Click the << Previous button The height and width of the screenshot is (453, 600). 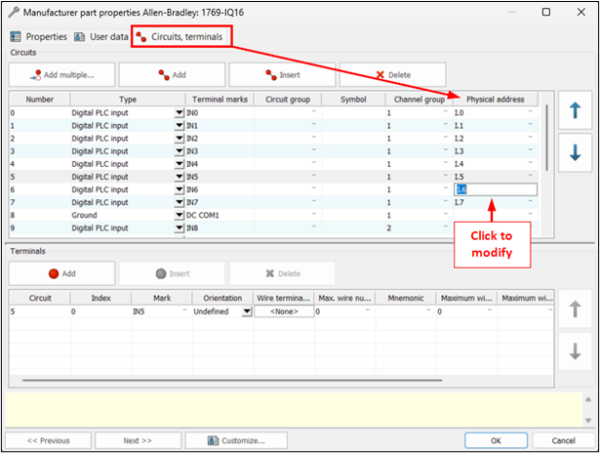coord(48,440)
